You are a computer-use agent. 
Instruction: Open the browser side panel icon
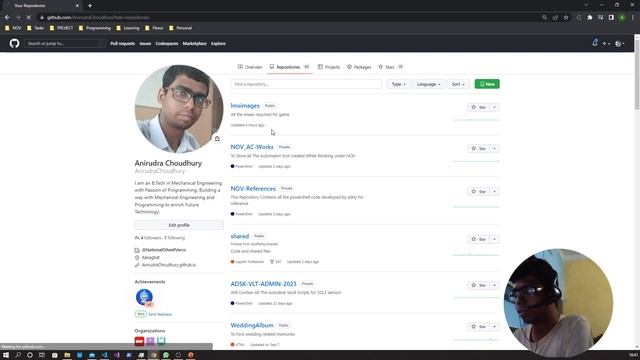pos(611,18)
